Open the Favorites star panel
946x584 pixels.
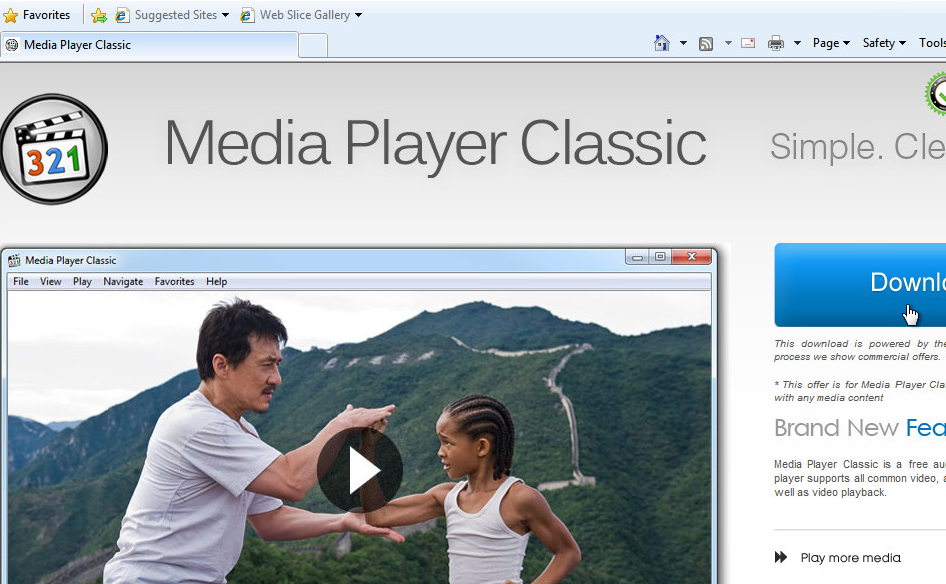(37, 15)
